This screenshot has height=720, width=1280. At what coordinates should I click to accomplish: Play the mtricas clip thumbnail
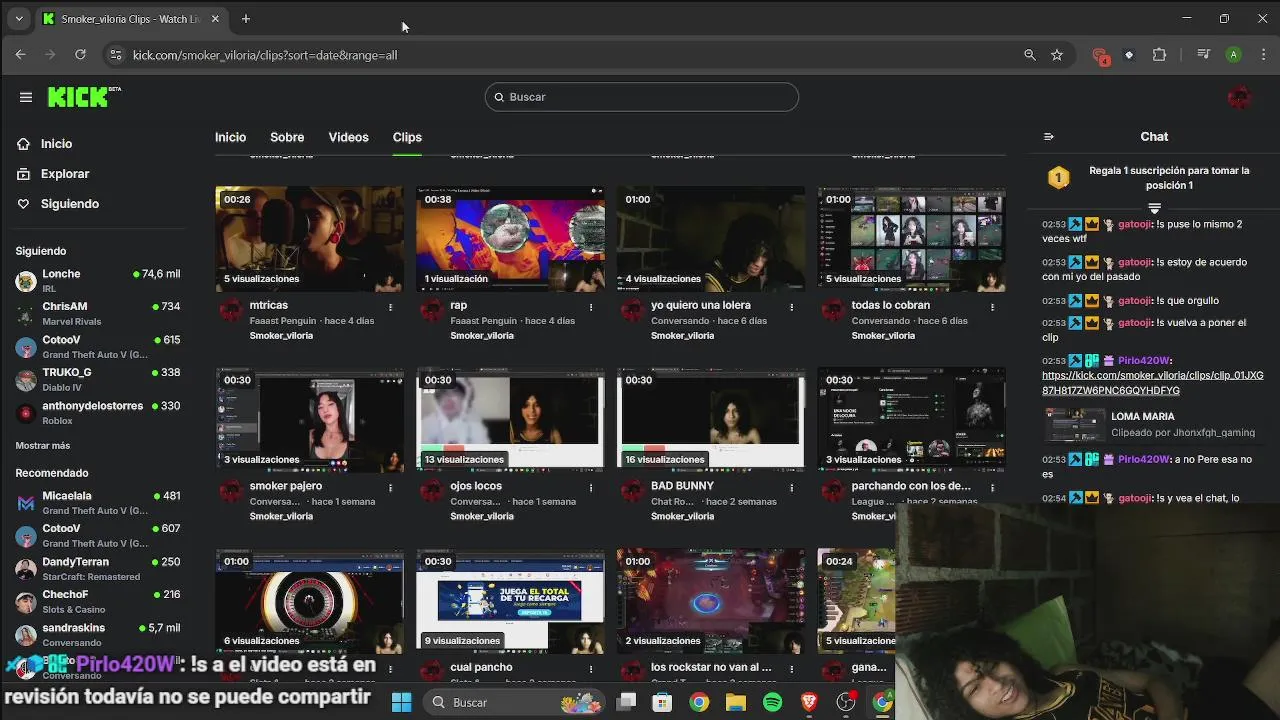point(309,239)
